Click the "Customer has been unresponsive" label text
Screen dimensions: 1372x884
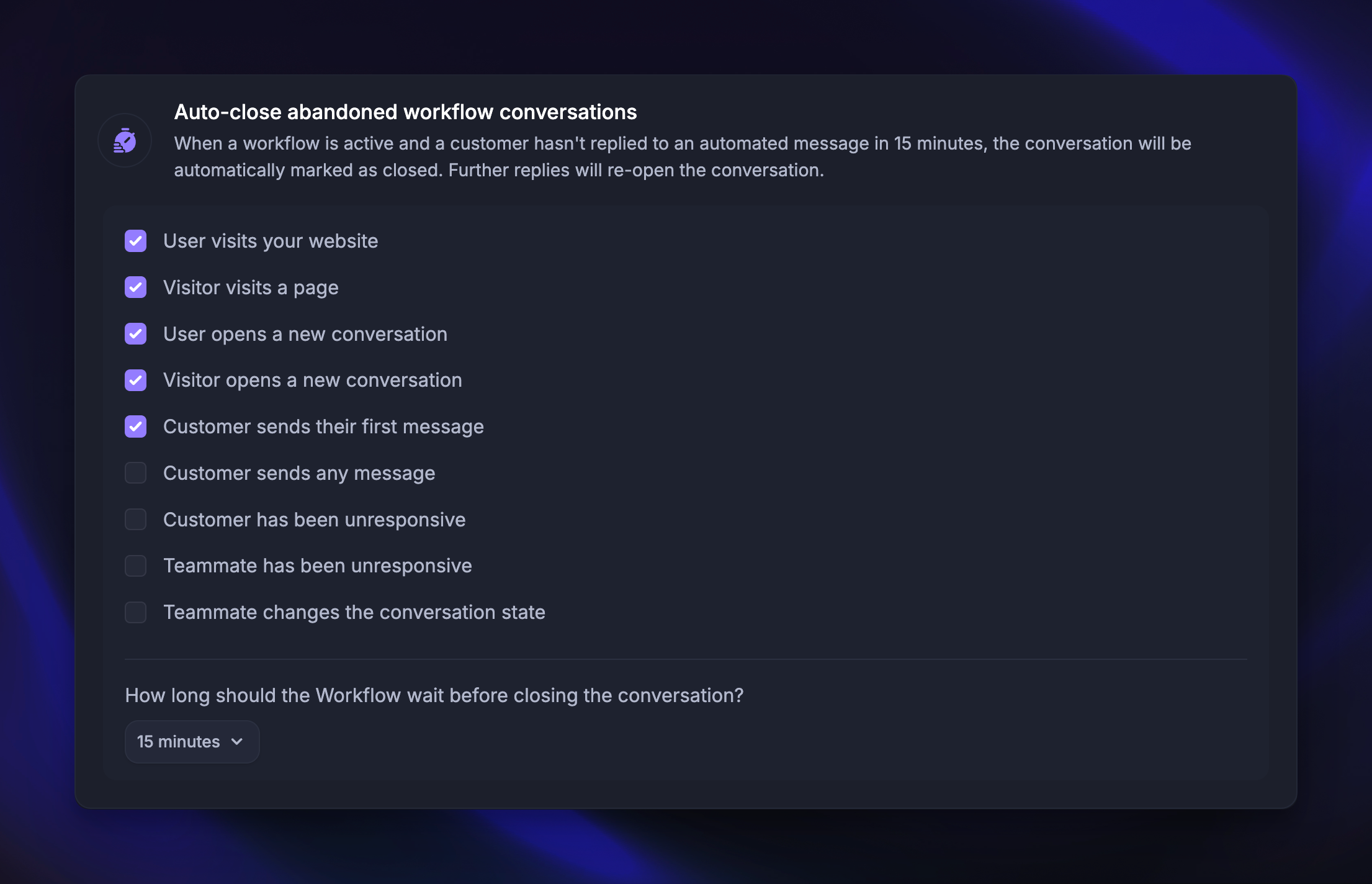coord(314,520)
